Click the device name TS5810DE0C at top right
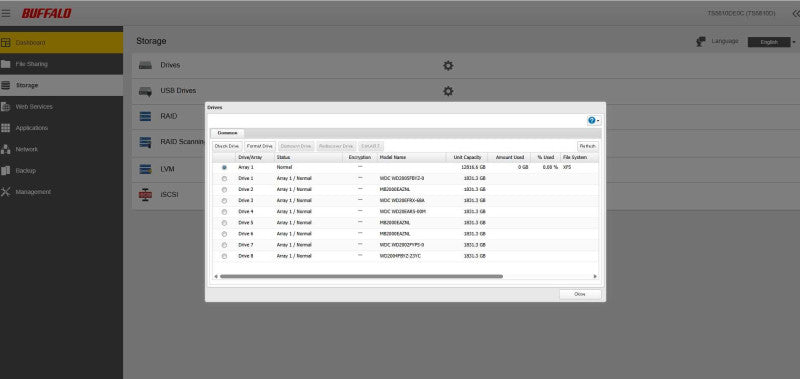Viewport: 800px width, 379px height. coord(741,14)
